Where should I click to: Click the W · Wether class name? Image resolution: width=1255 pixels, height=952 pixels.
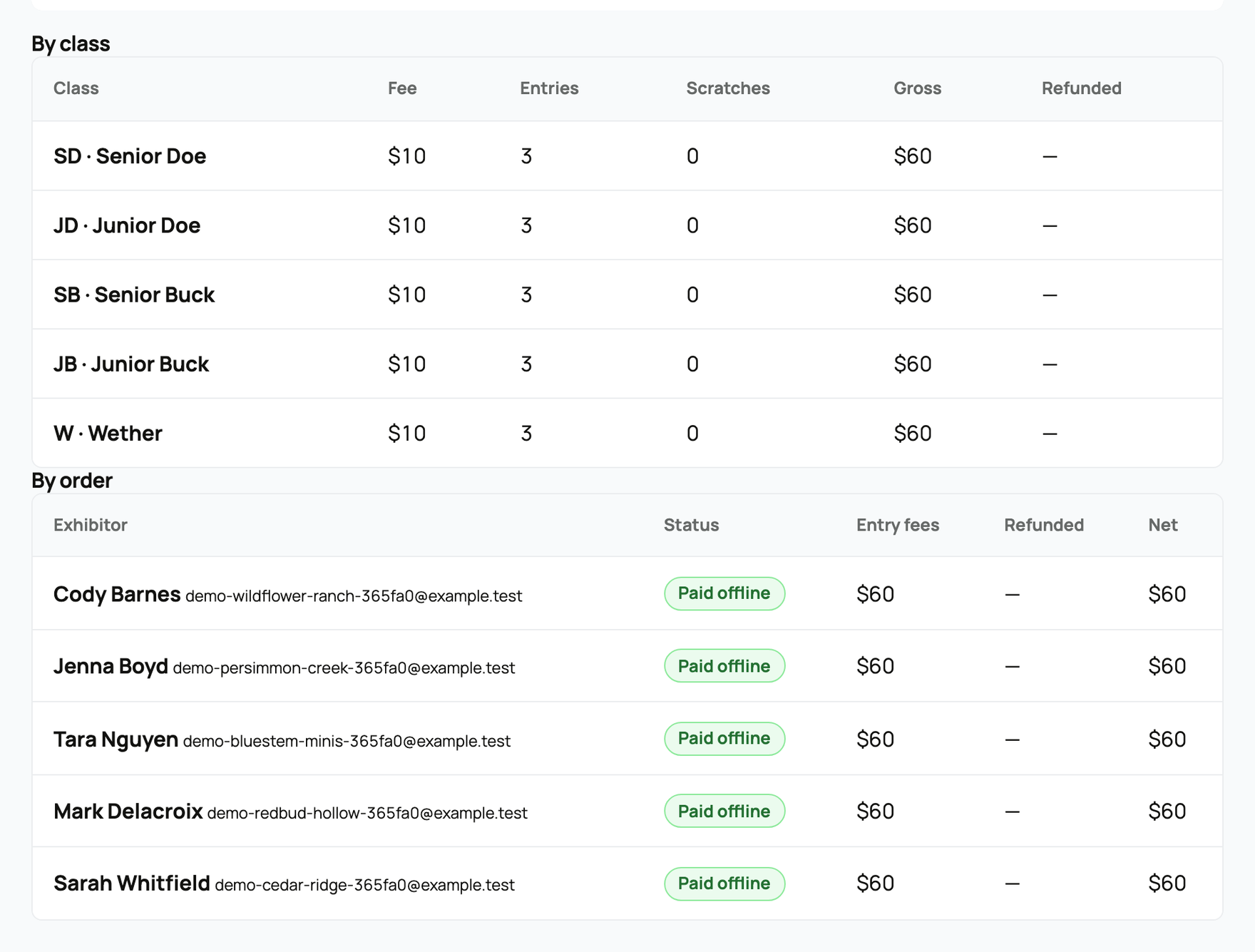click(x=108, y=434)
